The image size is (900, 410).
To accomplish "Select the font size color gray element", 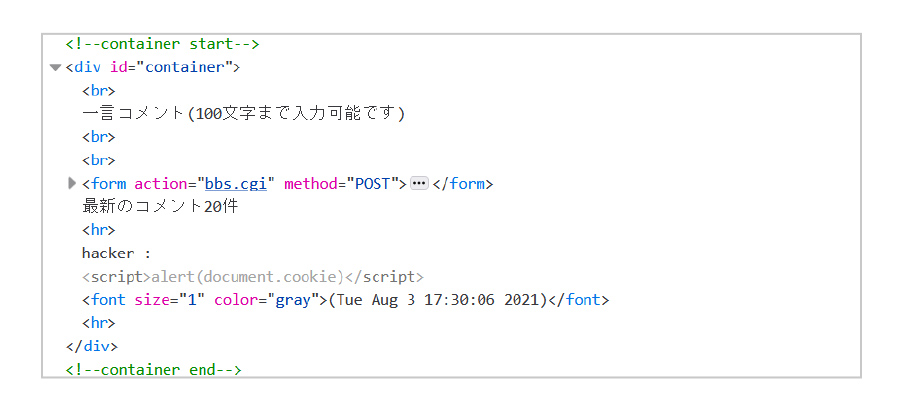I will click(x=346, y=300).
